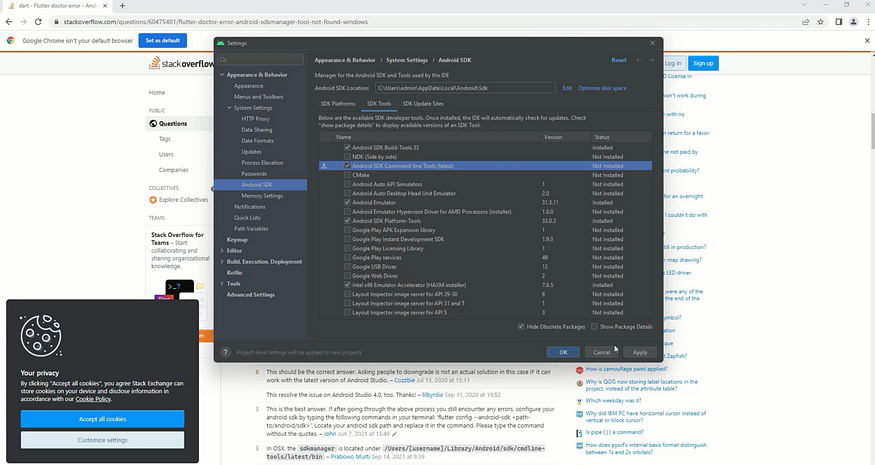Click the Edit link for SDK location
Image resolution: width=875 pixels, height=465 pixels.
click(x=567, y=88)
